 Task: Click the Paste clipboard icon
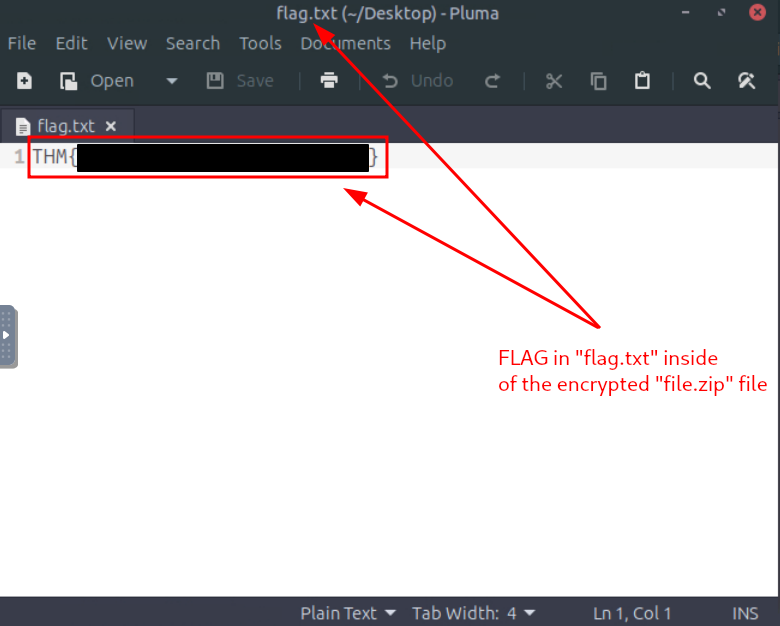click(x=643, y=81)
